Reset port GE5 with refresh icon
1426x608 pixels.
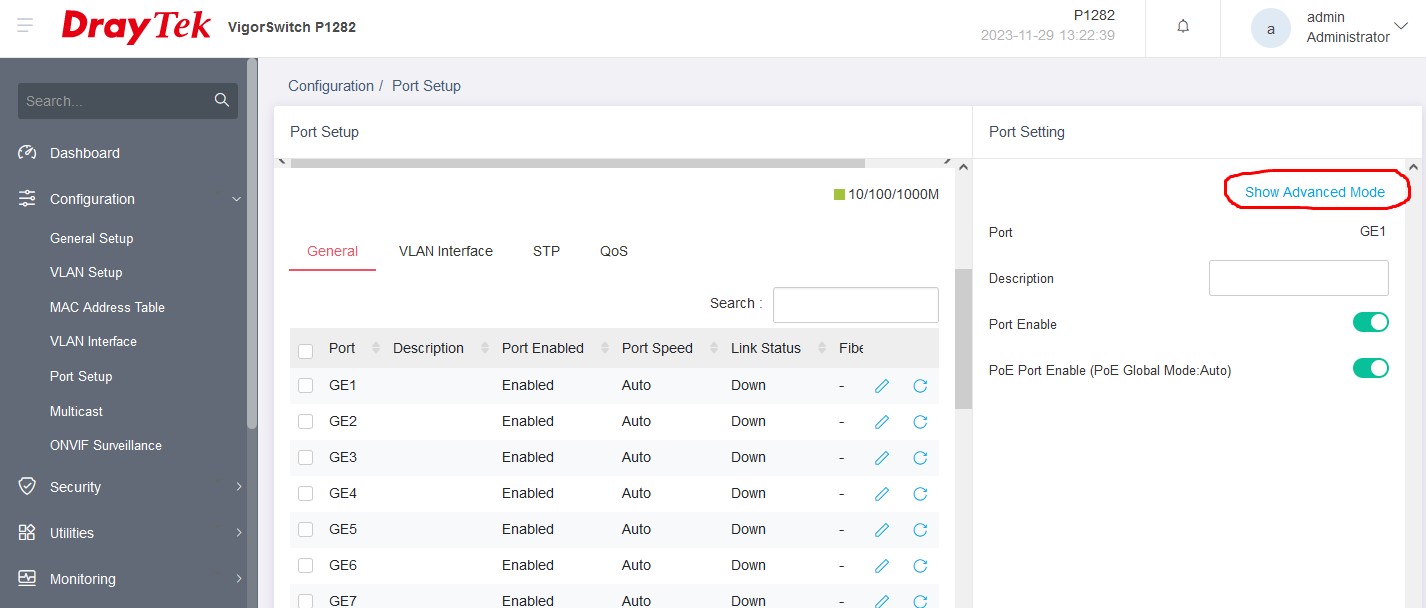[920, 530]
